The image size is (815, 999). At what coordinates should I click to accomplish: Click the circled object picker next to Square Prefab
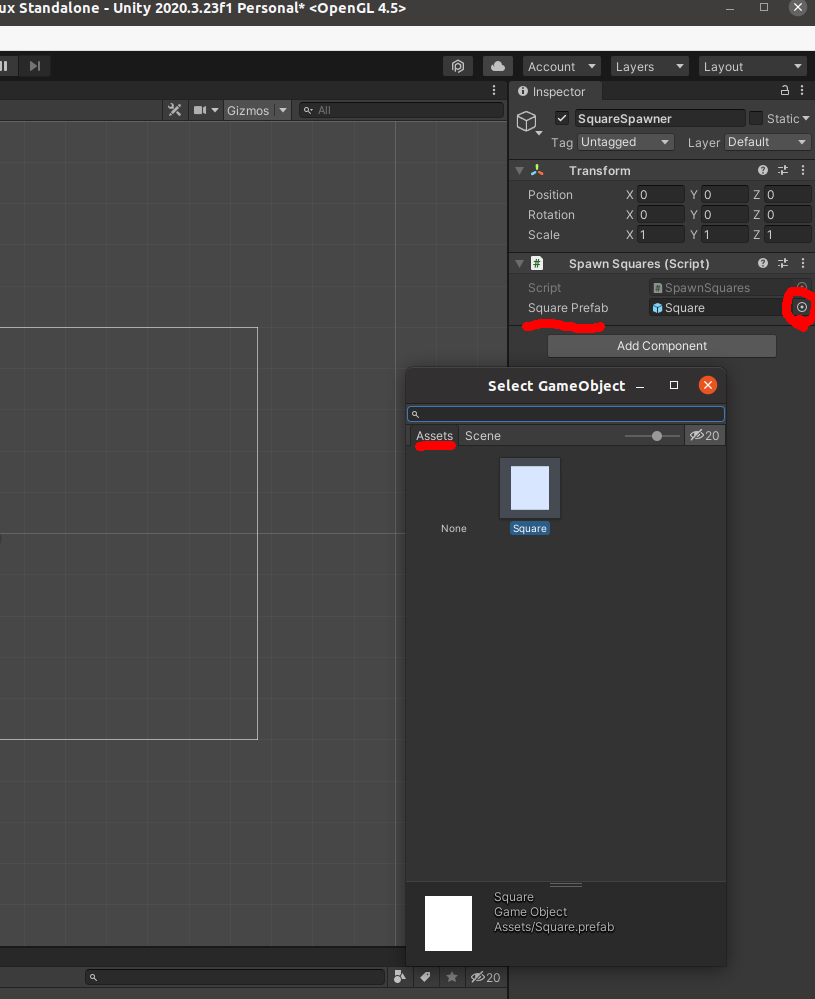pos(799,308)
